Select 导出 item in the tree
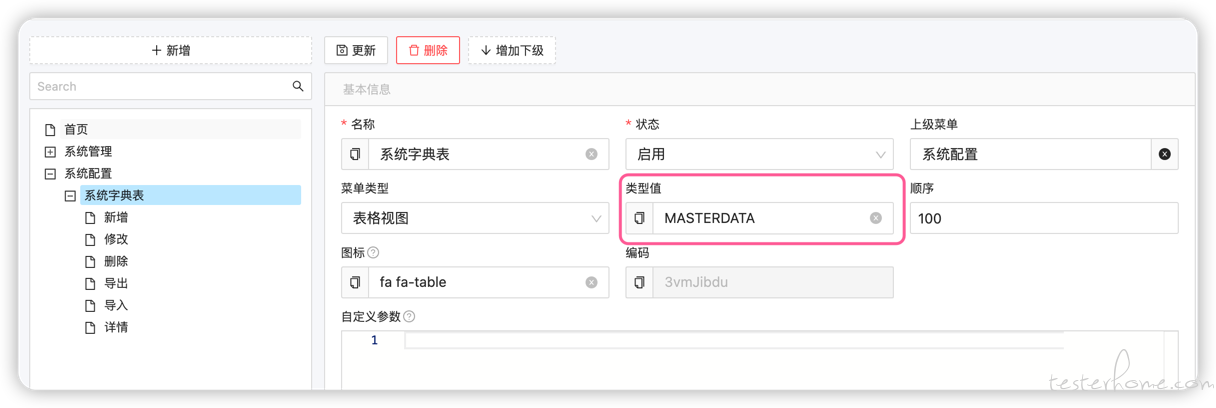This screenshot has height=408, width=1216. (x=116, y=283)
